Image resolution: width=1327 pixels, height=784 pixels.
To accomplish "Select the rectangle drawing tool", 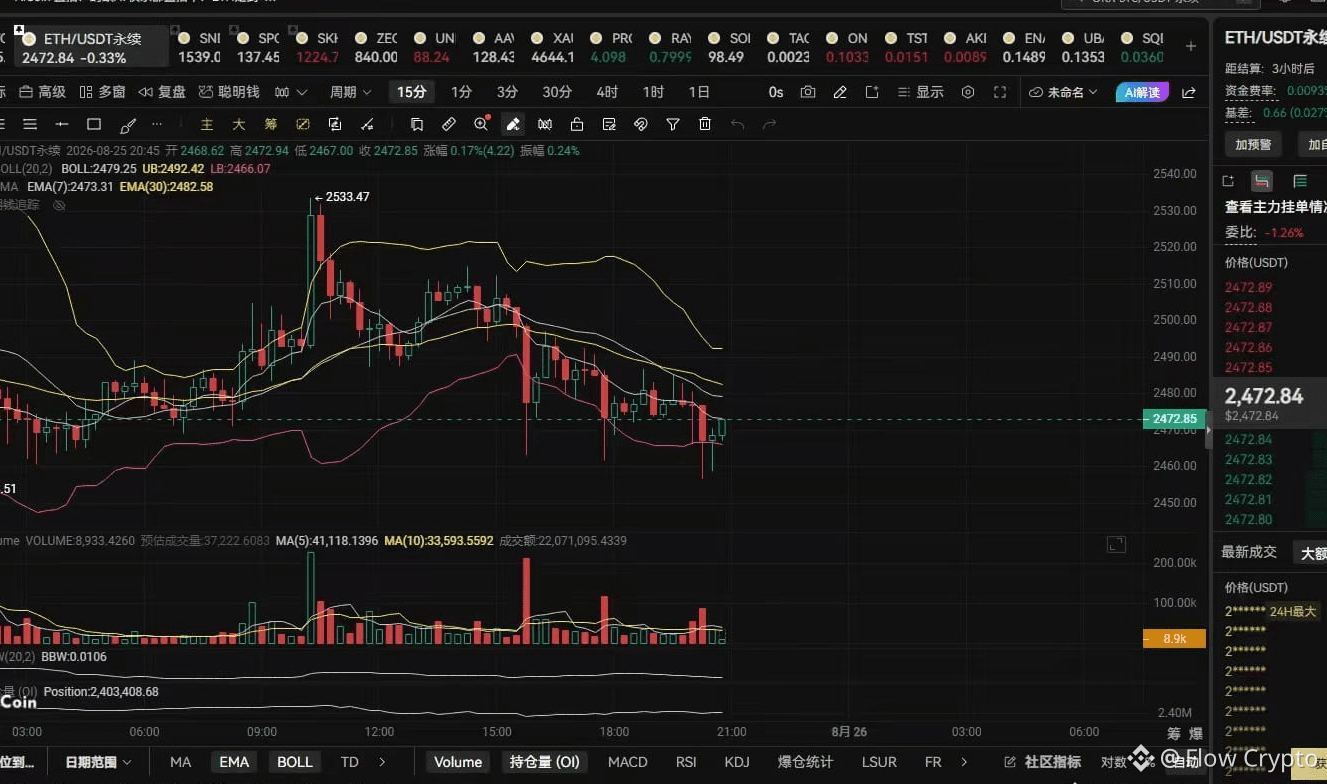I will 94,125.
